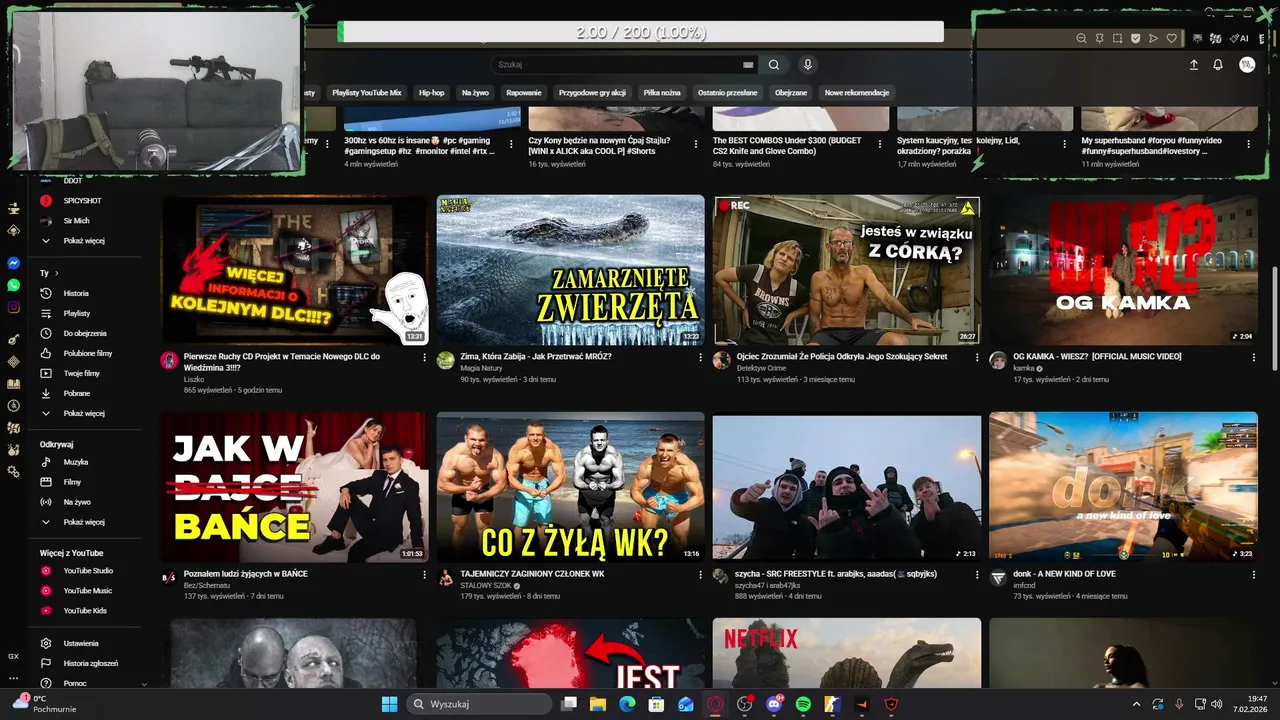Open the Opera GX sidebar three-dots menu
This screenshot has height=720, width=1280.
[14, 680]
